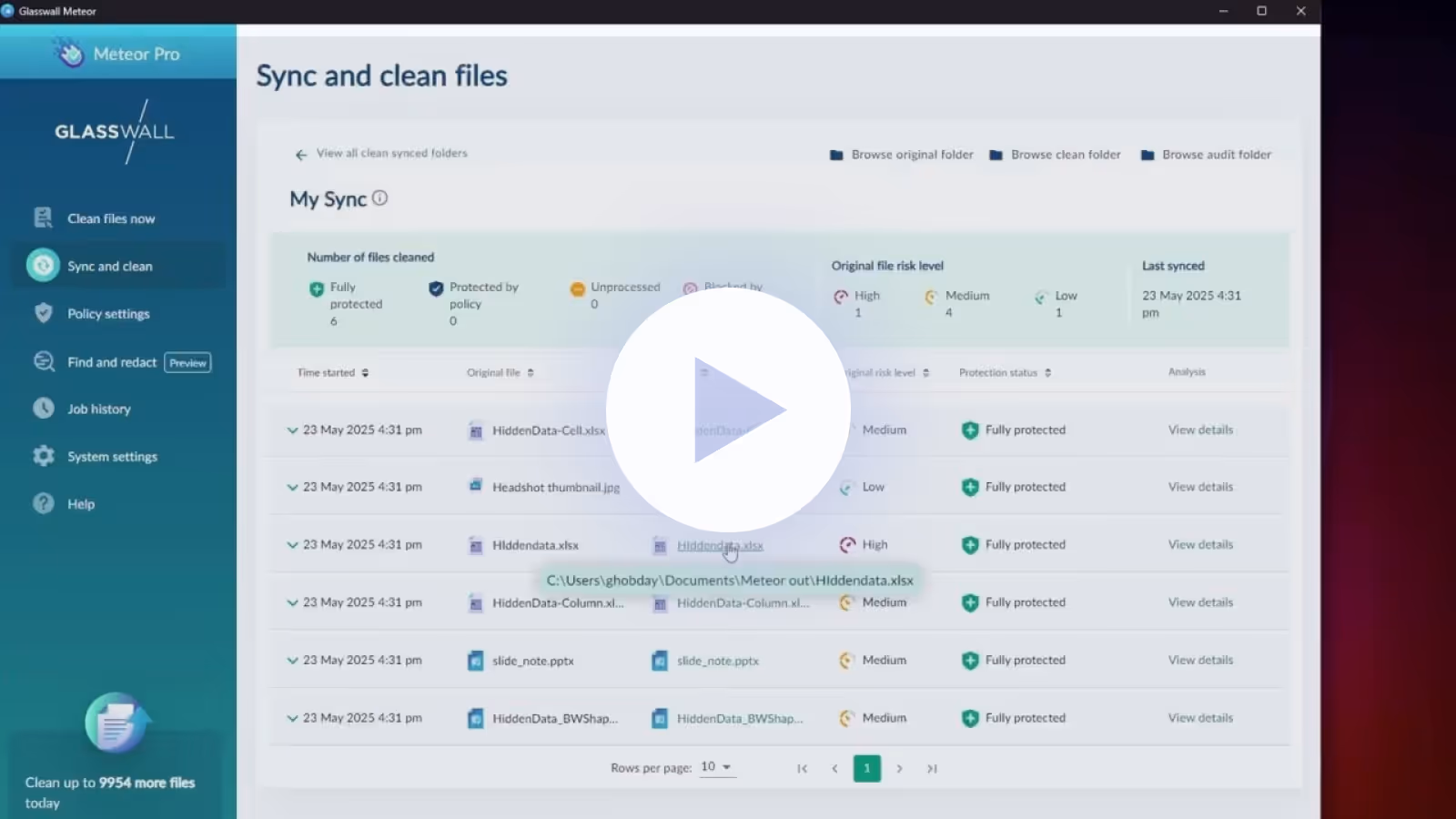The image size is (1456, 819).
Task: Expand the slide_note.pptx row chevron
Action: 292,661
